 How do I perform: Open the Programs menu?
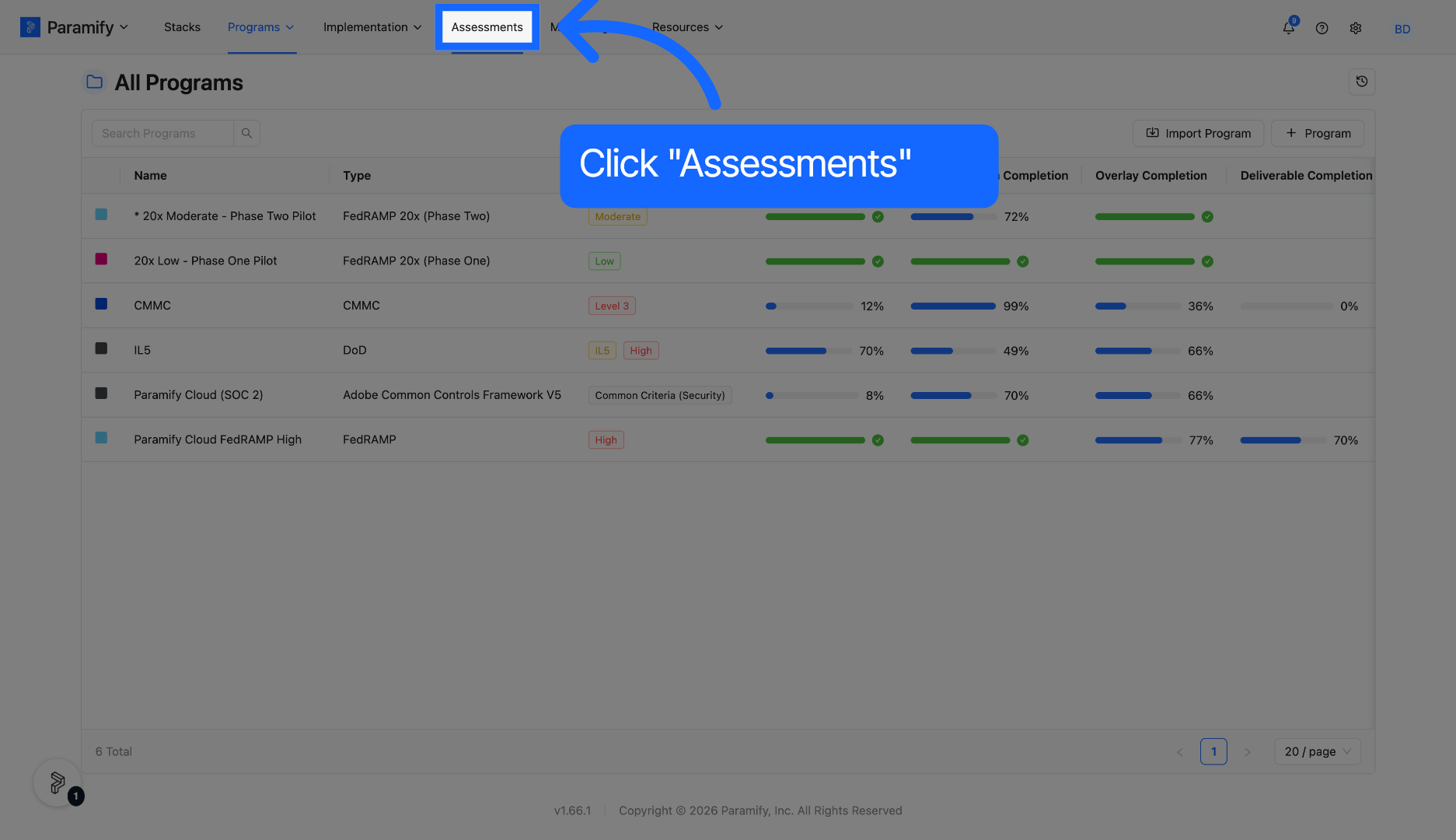pyautogui.click(x=261, y=27)
